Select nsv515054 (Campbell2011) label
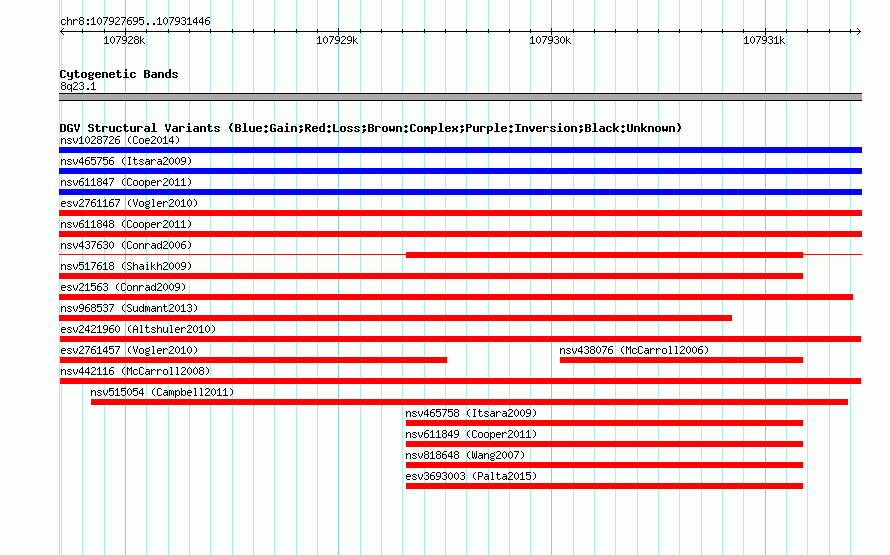 162,392
